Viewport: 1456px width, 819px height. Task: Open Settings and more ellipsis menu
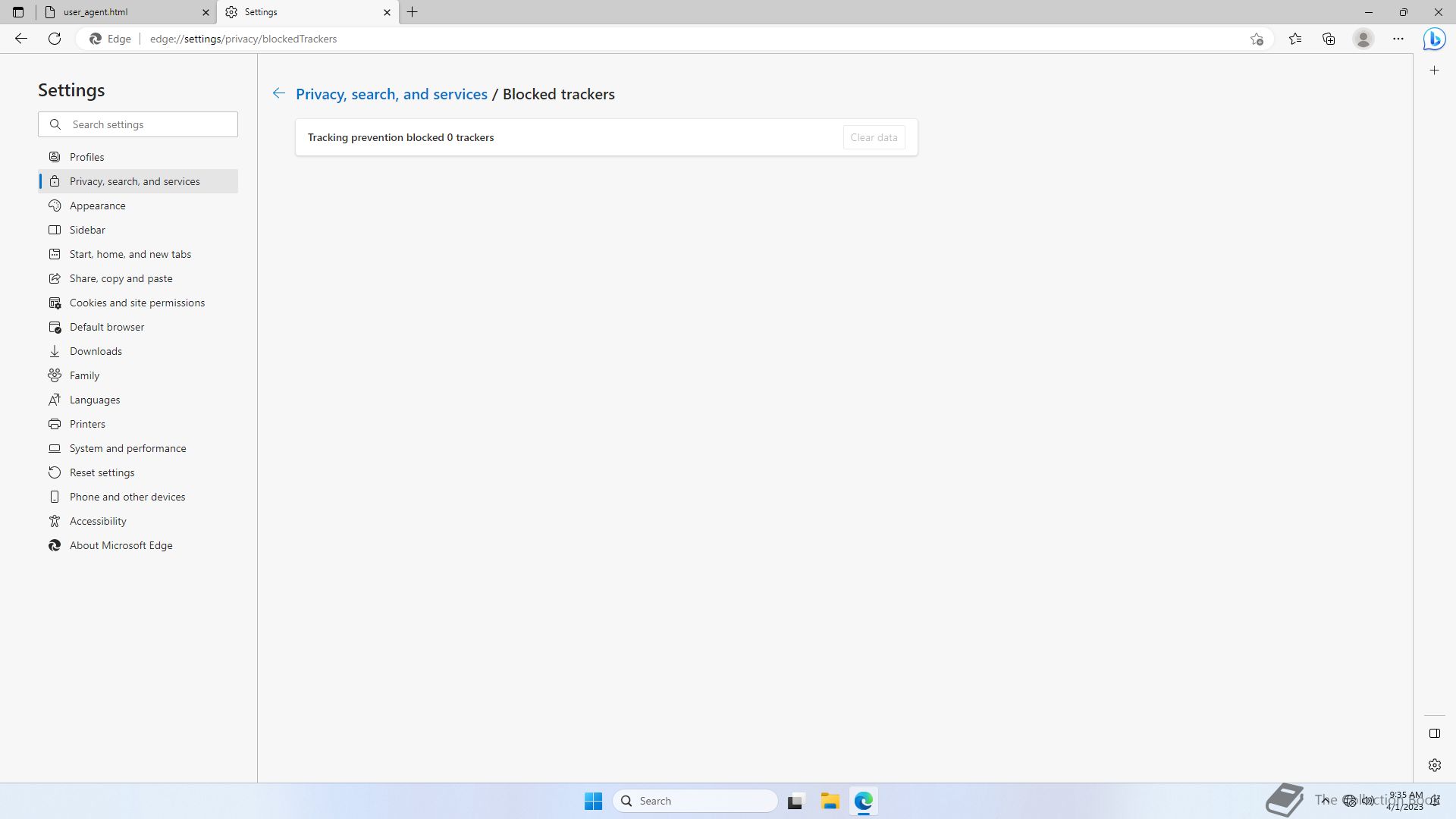pyautogui.click(x=1398, y=39)
